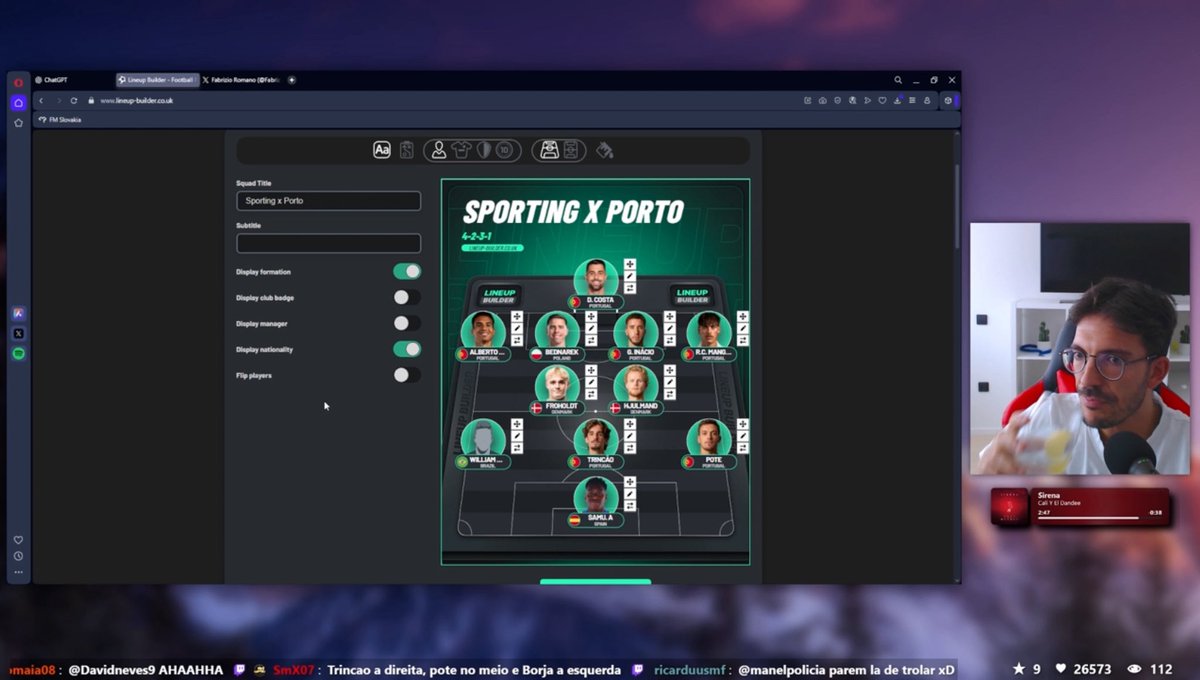Click the swap icon beside Hjulmand
Viewport: 1200px width, 680px height.
pyautogui.click(x=669, y=394)
